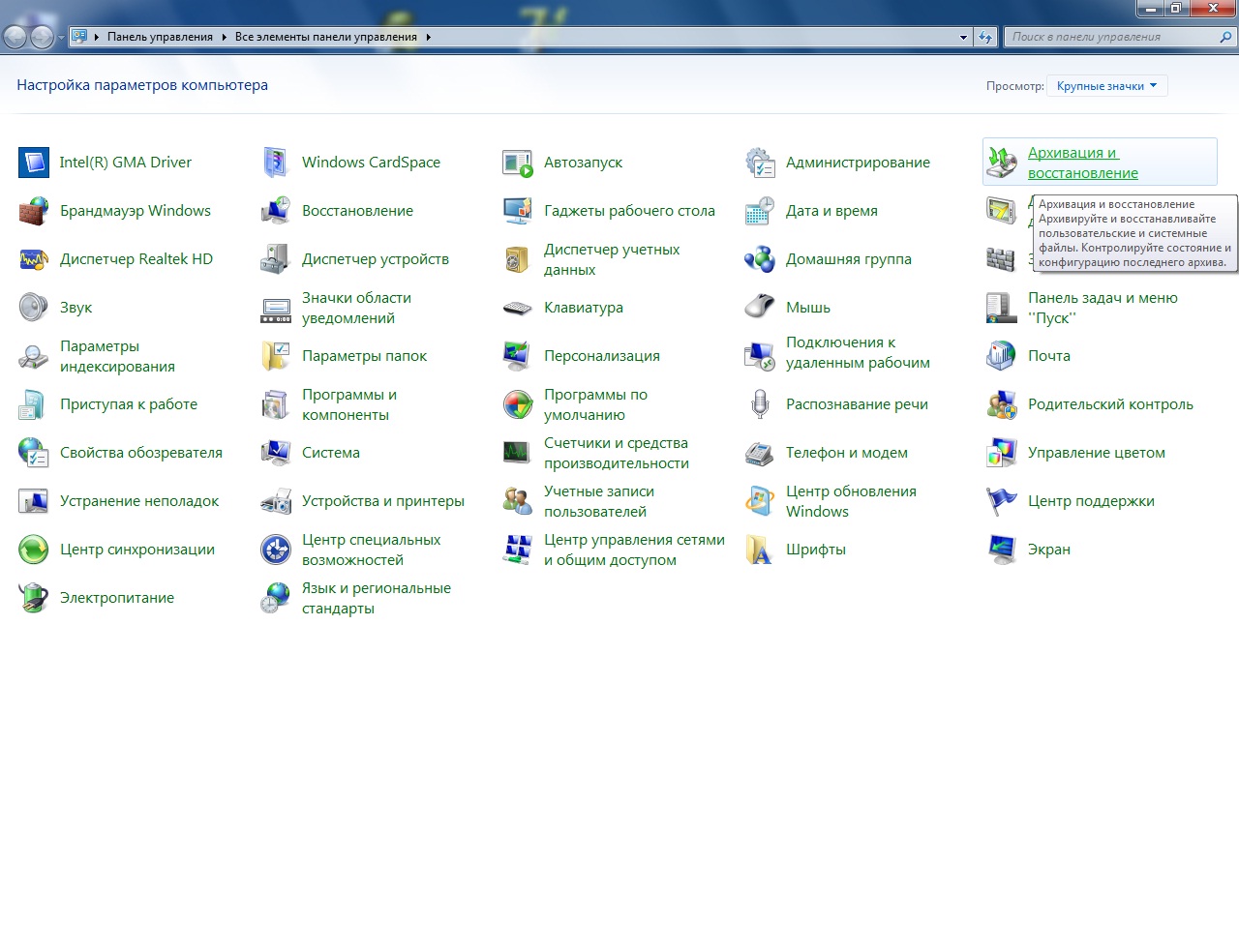The height and width of the screenshot is (952, 1239).
Task: Expand the address bar history dropdown arrow
Action: 963,38
